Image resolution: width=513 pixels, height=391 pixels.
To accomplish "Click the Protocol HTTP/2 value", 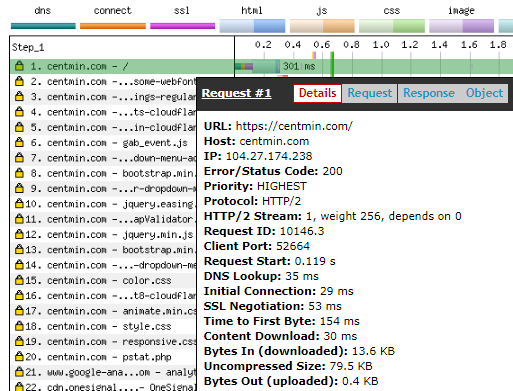I will pyautogui.click(x=281, y=201).
